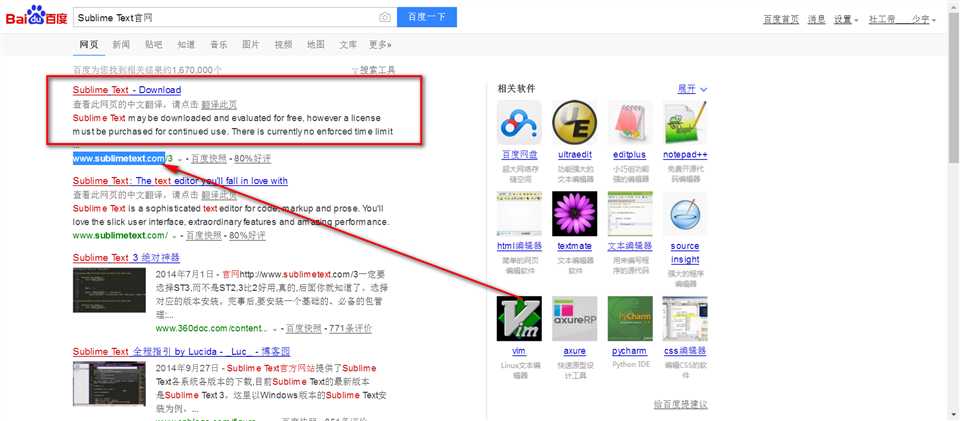Open the PyCharm software icon
Screen dimensions: 960x421
coord(629,319)
